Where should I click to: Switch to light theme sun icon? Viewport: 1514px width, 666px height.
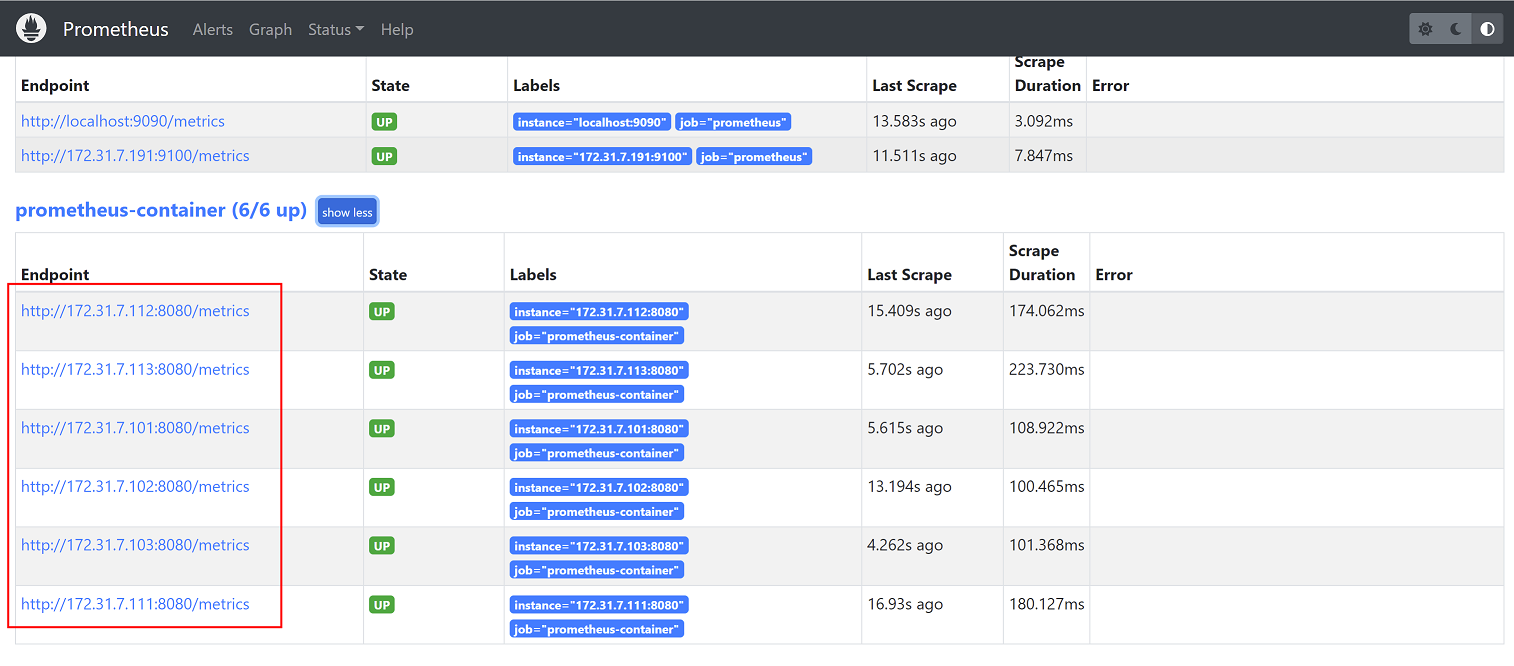click(1426, 29)
